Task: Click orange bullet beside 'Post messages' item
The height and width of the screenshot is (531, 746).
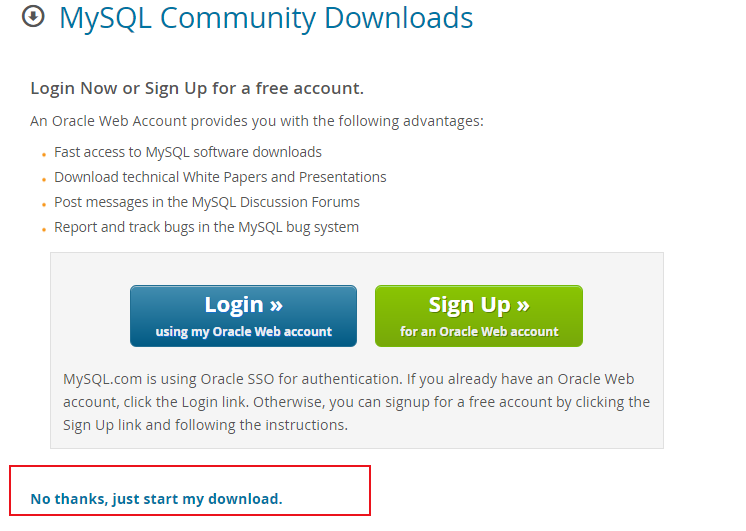Action: click(44, 204)
